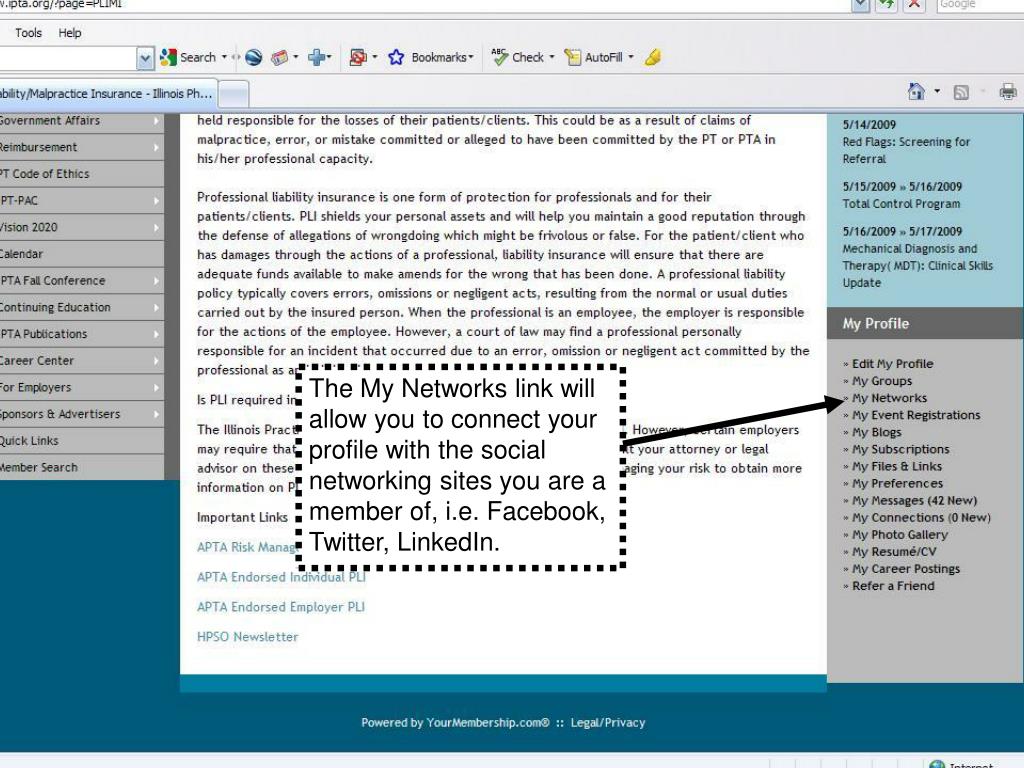The width and height of the screenshot is (1024, 768).
Task: Open My Messages (42 New)
Action: pos(914,500)
